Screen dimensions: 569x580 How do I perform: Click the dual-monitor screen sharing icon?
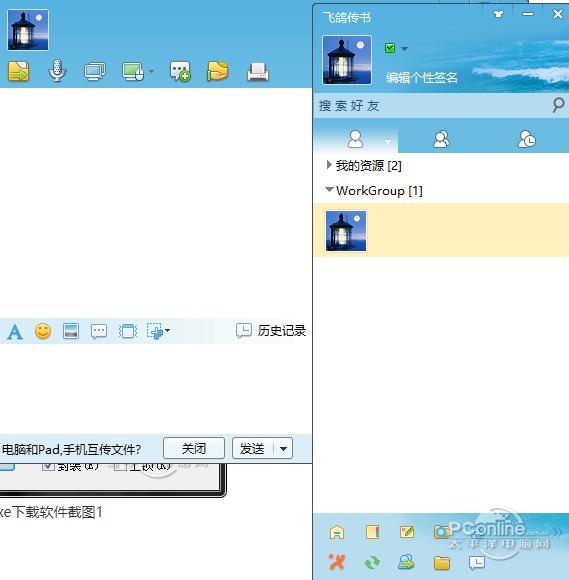[x=95, y=71]
